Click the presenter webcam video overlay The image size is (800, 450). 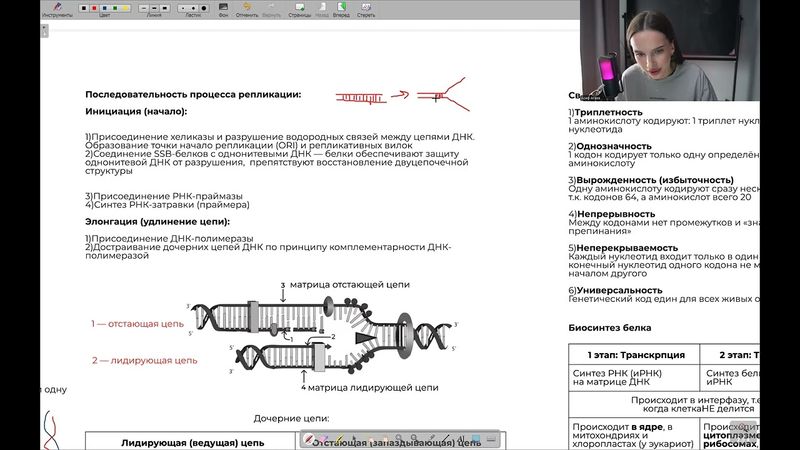point(669,50)
